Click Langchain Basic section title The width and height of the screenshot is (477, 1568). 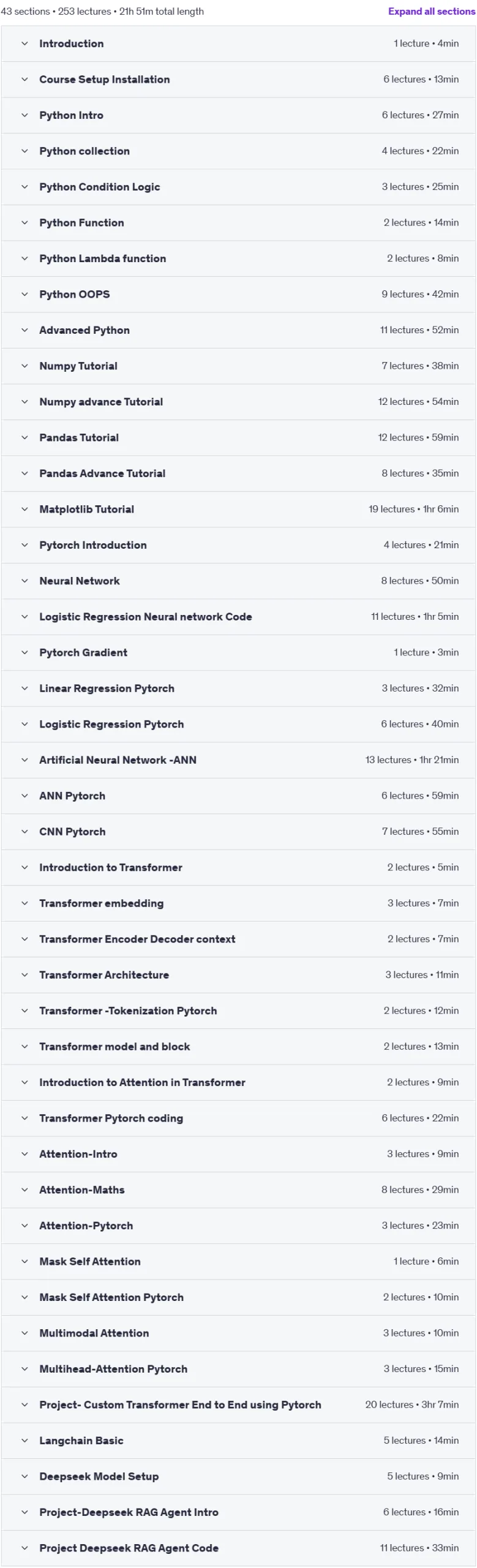tap(81, 1441)
